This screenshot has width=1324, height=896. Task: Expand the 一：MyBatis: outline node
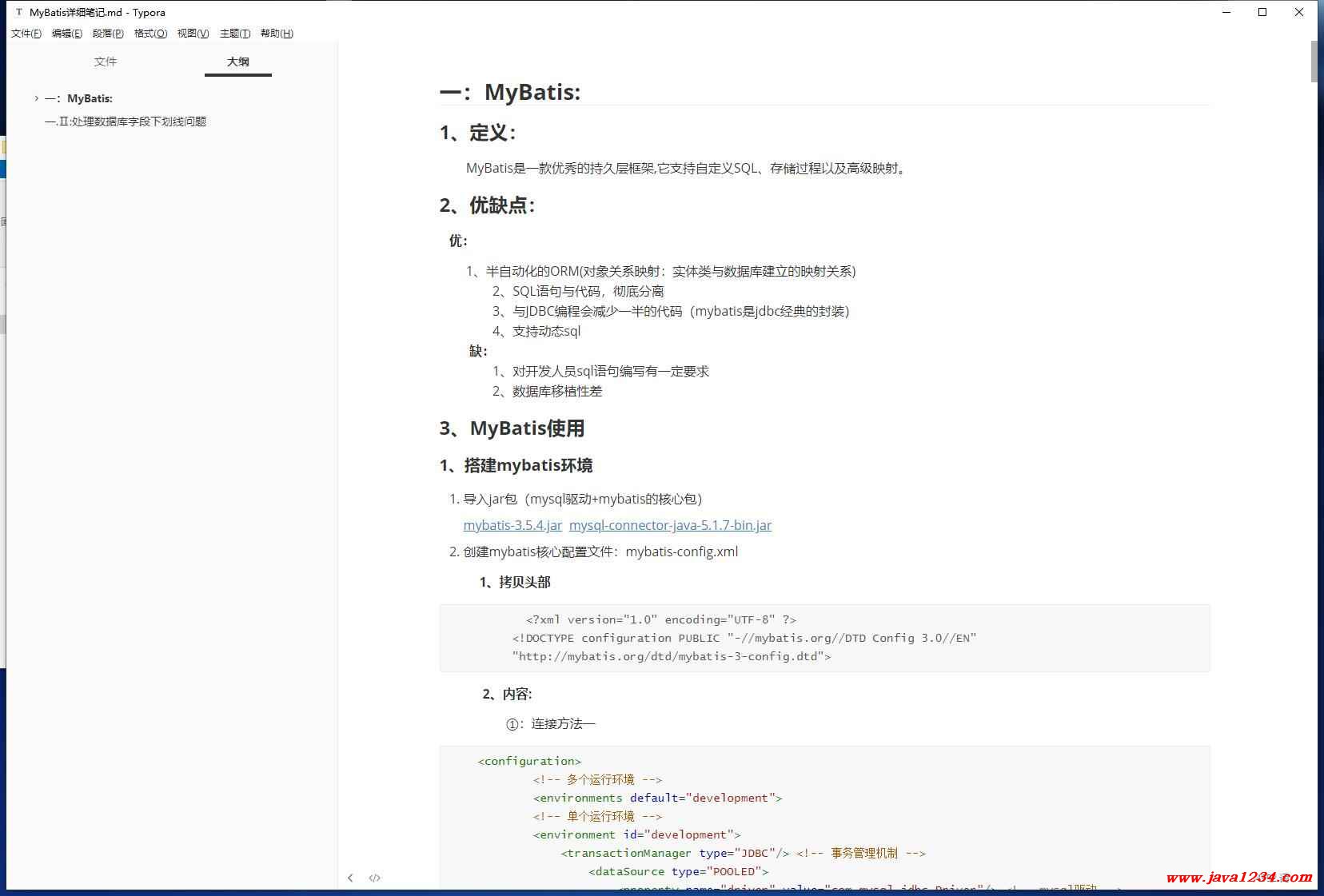[x=36, y=98]
